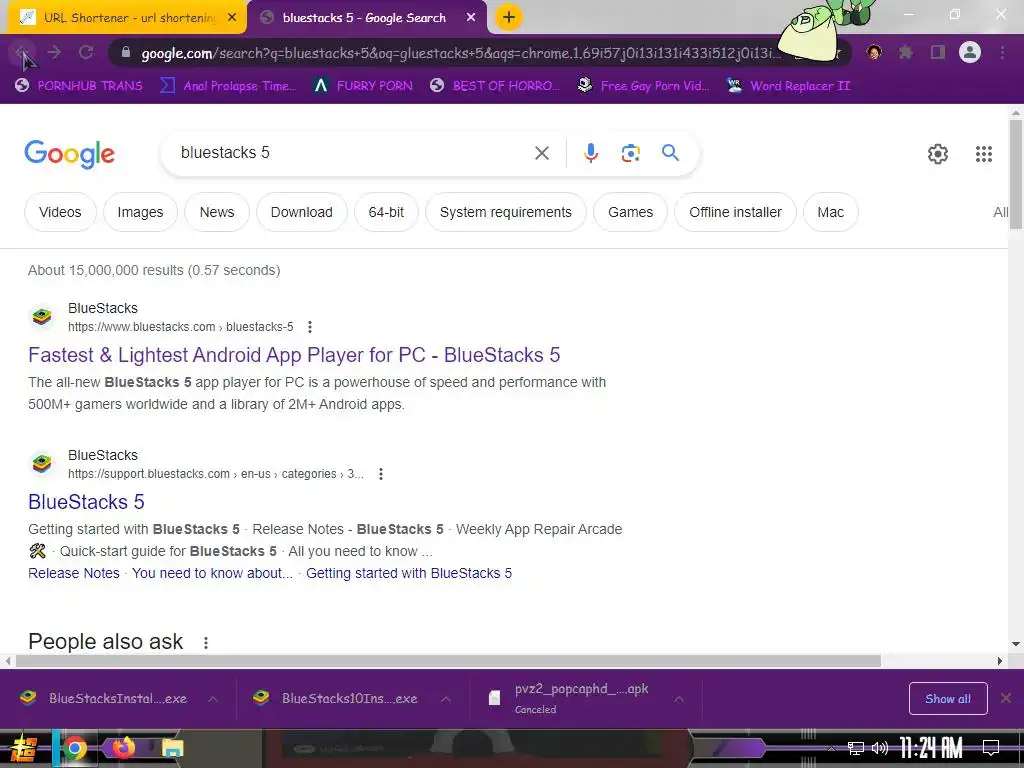Close the bluestacks 5 Google Search tab
This screenshot has width=1024, height=768.
471,18
